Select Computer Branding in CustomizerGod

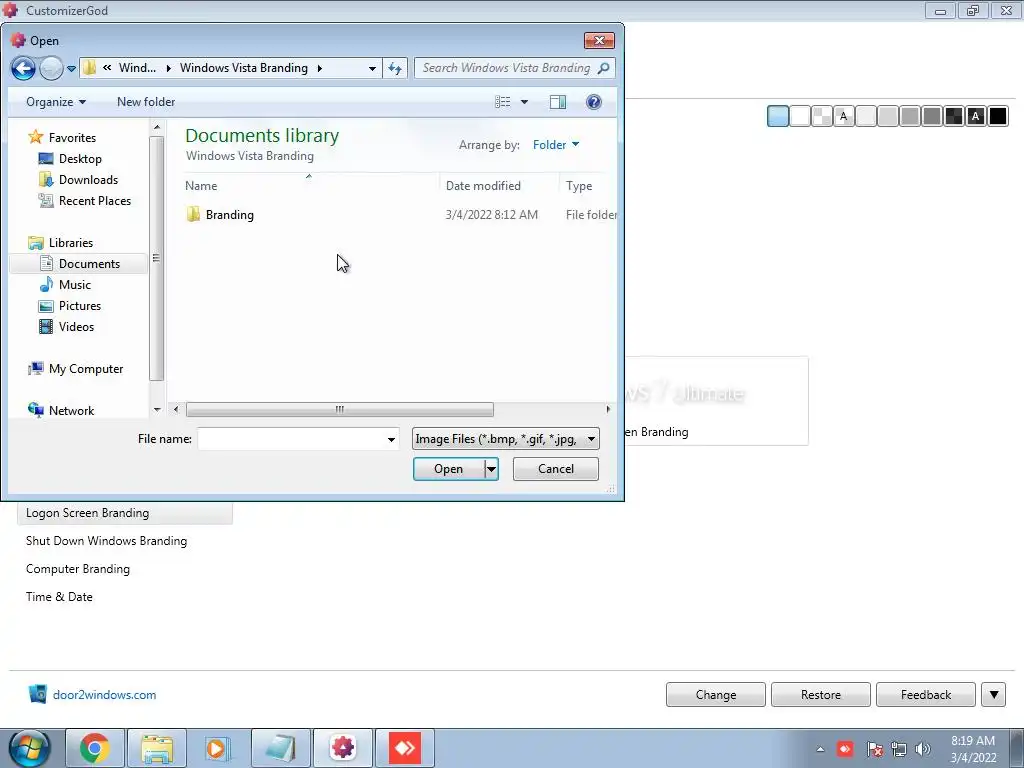click(78, 569)
